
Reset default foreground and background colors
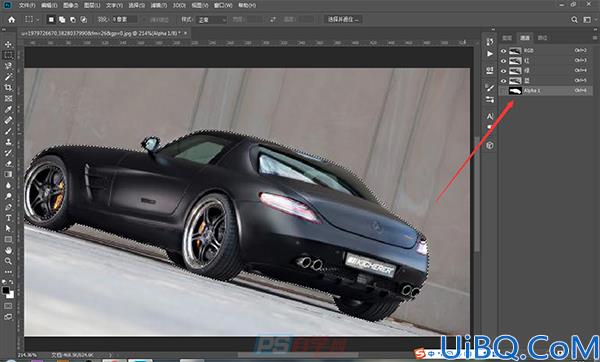tap(5, 282)
